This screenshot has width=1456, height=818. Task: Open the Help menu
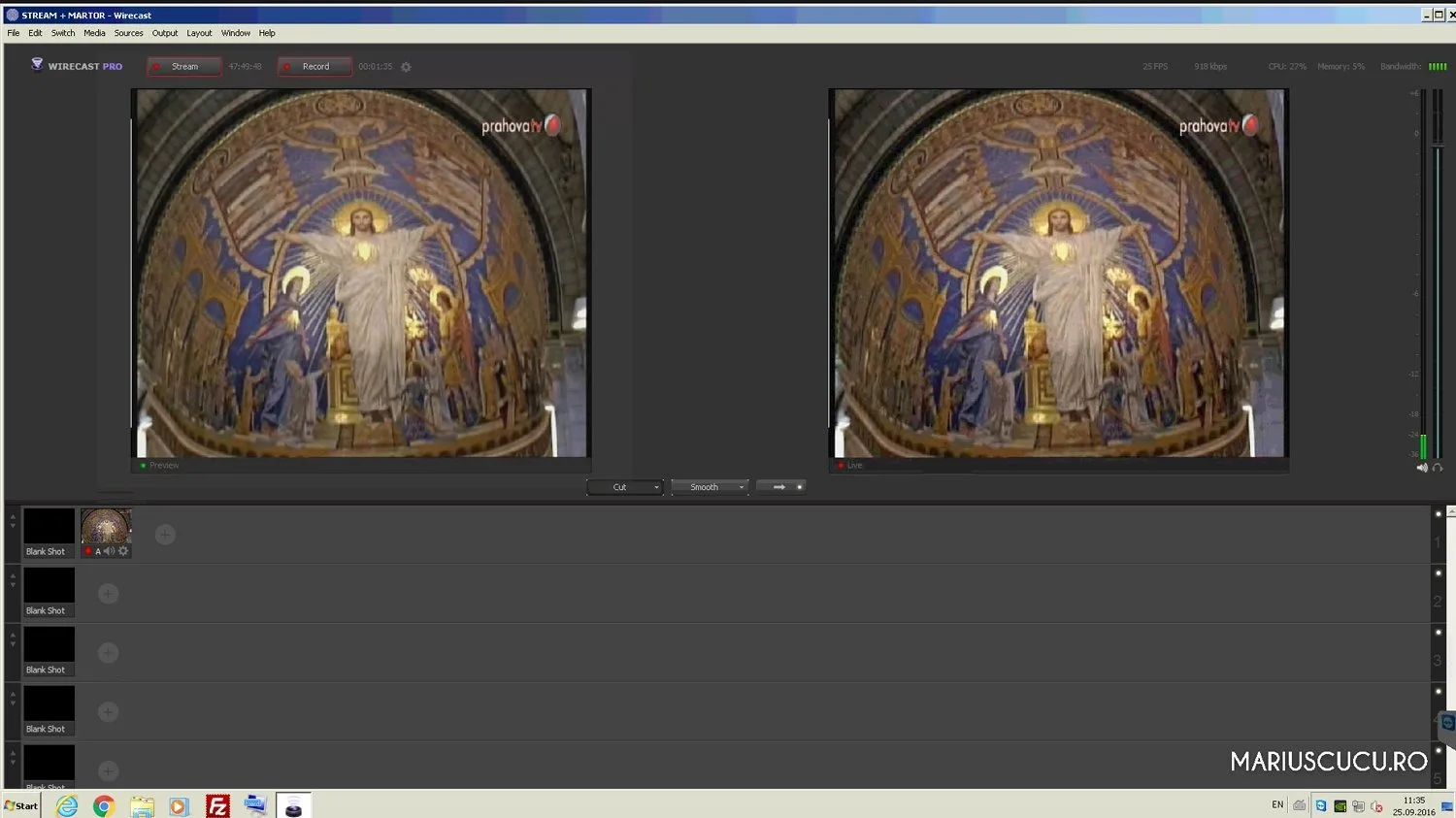coord(267,33)
